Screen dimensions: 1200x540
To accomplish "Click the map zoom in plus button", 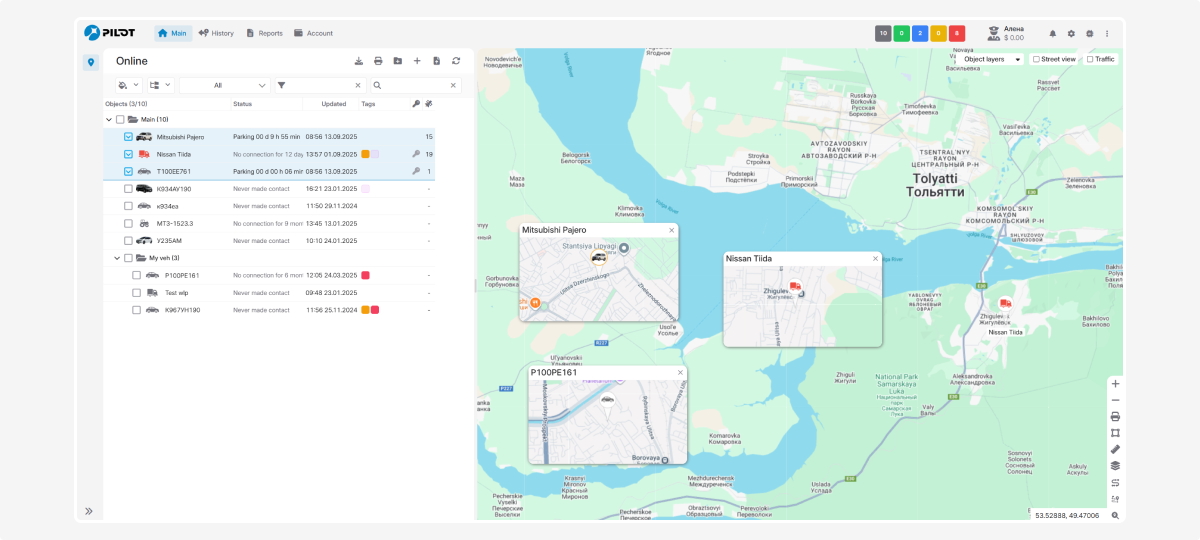I will [1115, 384].
